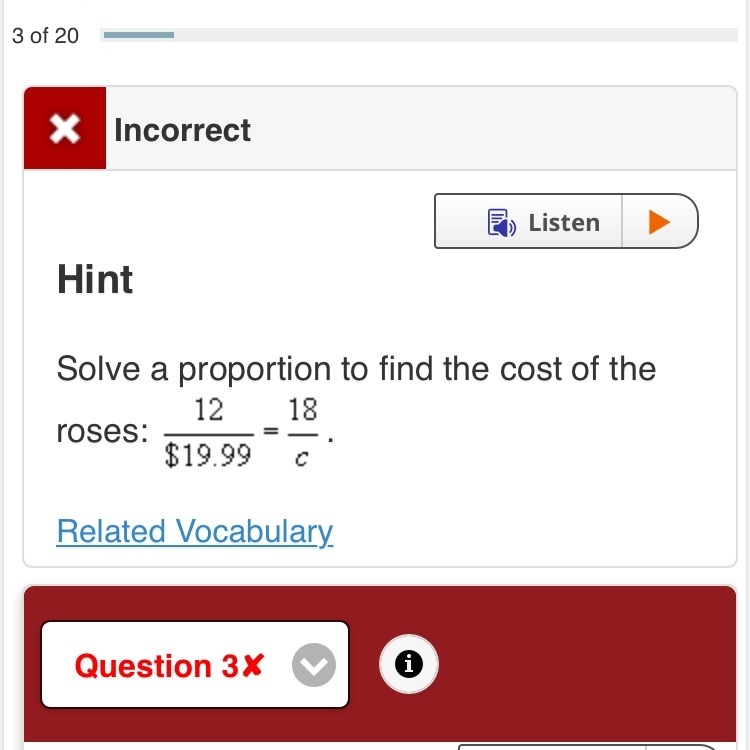This screenshot has height=750, width=750.
Task: Click the white X Incorrect icon
Action: click(65, 128)
